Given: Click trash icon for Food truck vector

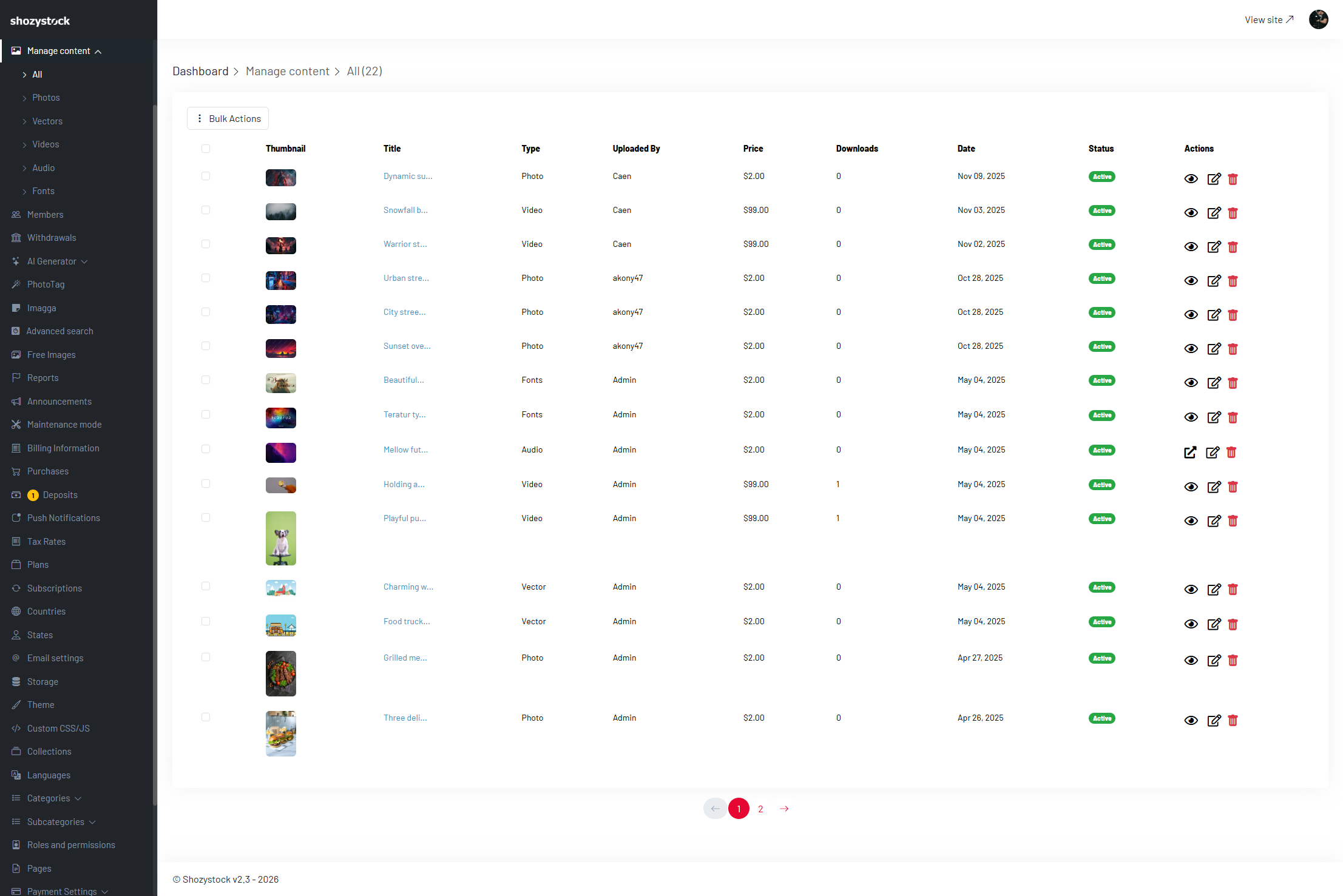Looking at the screenshot, I should (1233, 624).
